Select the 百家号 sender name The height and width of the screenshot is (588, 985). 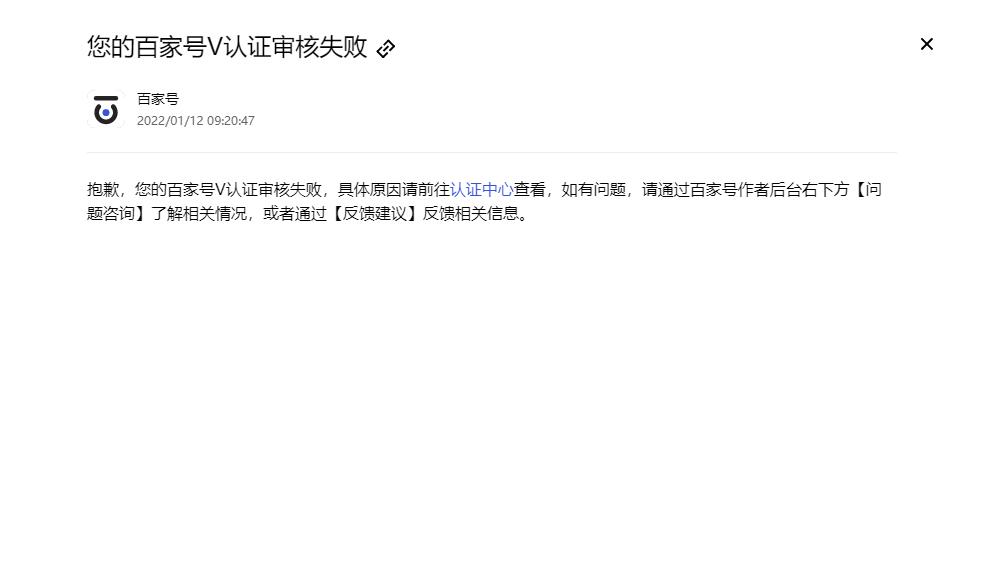158,99
